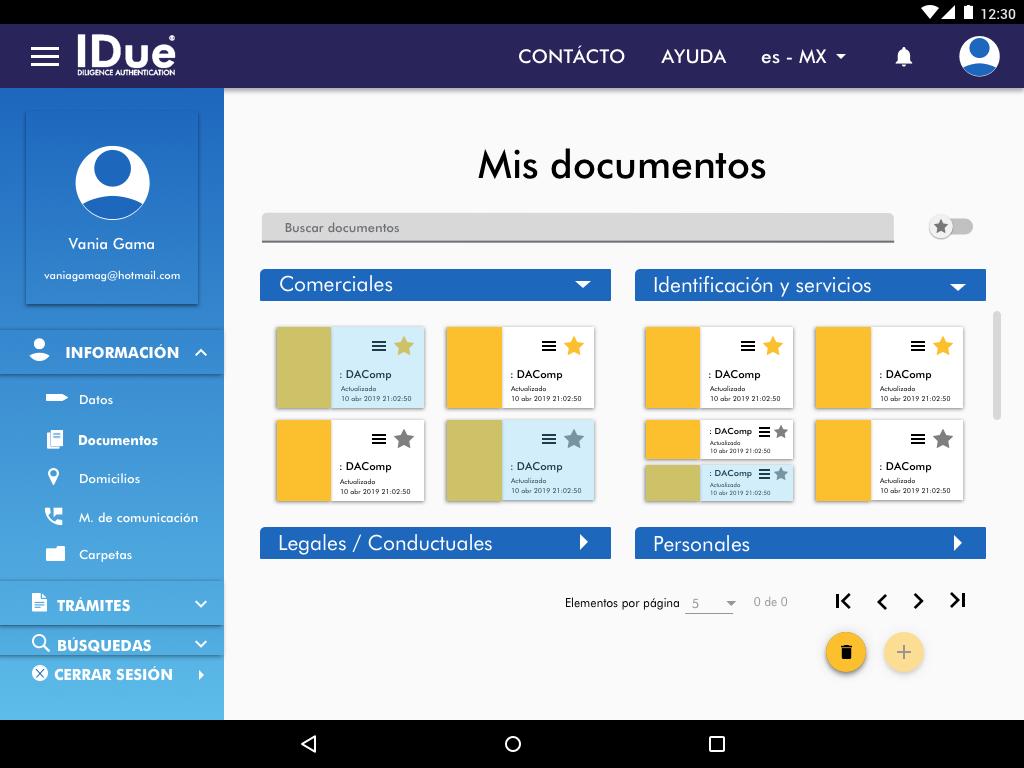Open the hamburger menu in header
This screenshot has width=1024, height=768.
45,57
